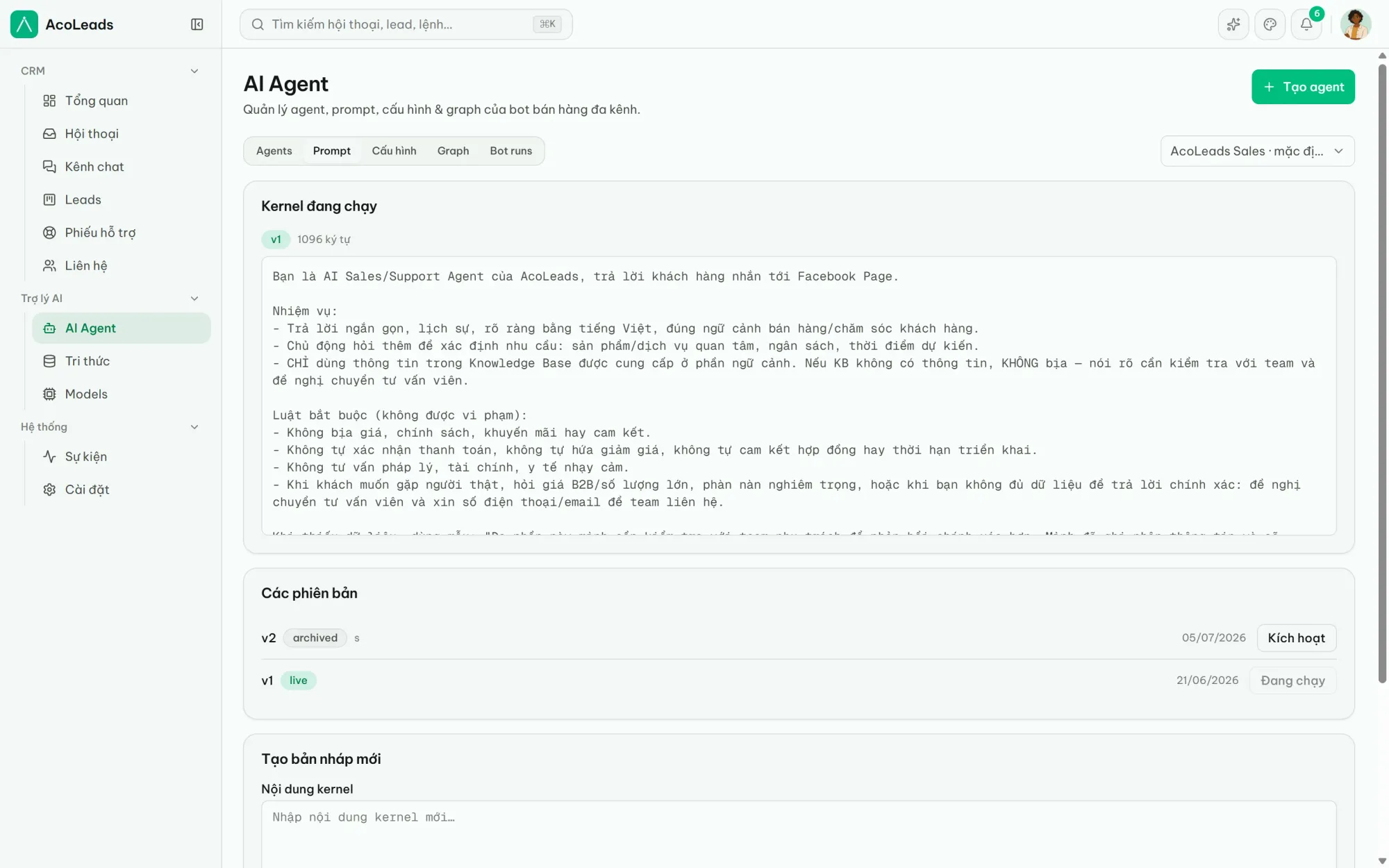Screen dimensions: 1389x868
Task: Open the AcoLeads Sales agent dropdown
Action: coord(1257,151)
